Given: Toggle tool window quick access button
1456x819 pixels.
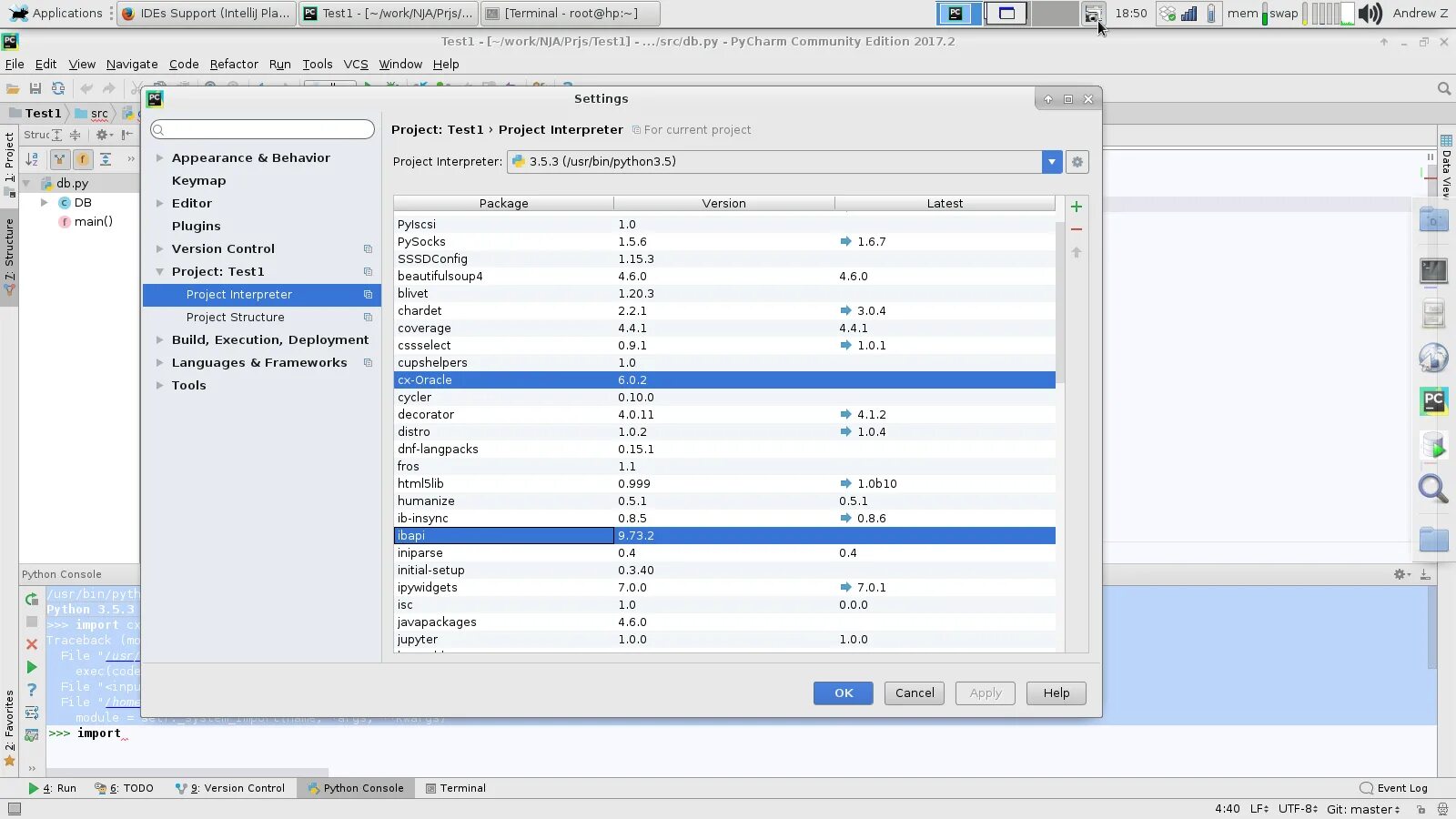Looking at the screenshot, I should coord(13,808).
